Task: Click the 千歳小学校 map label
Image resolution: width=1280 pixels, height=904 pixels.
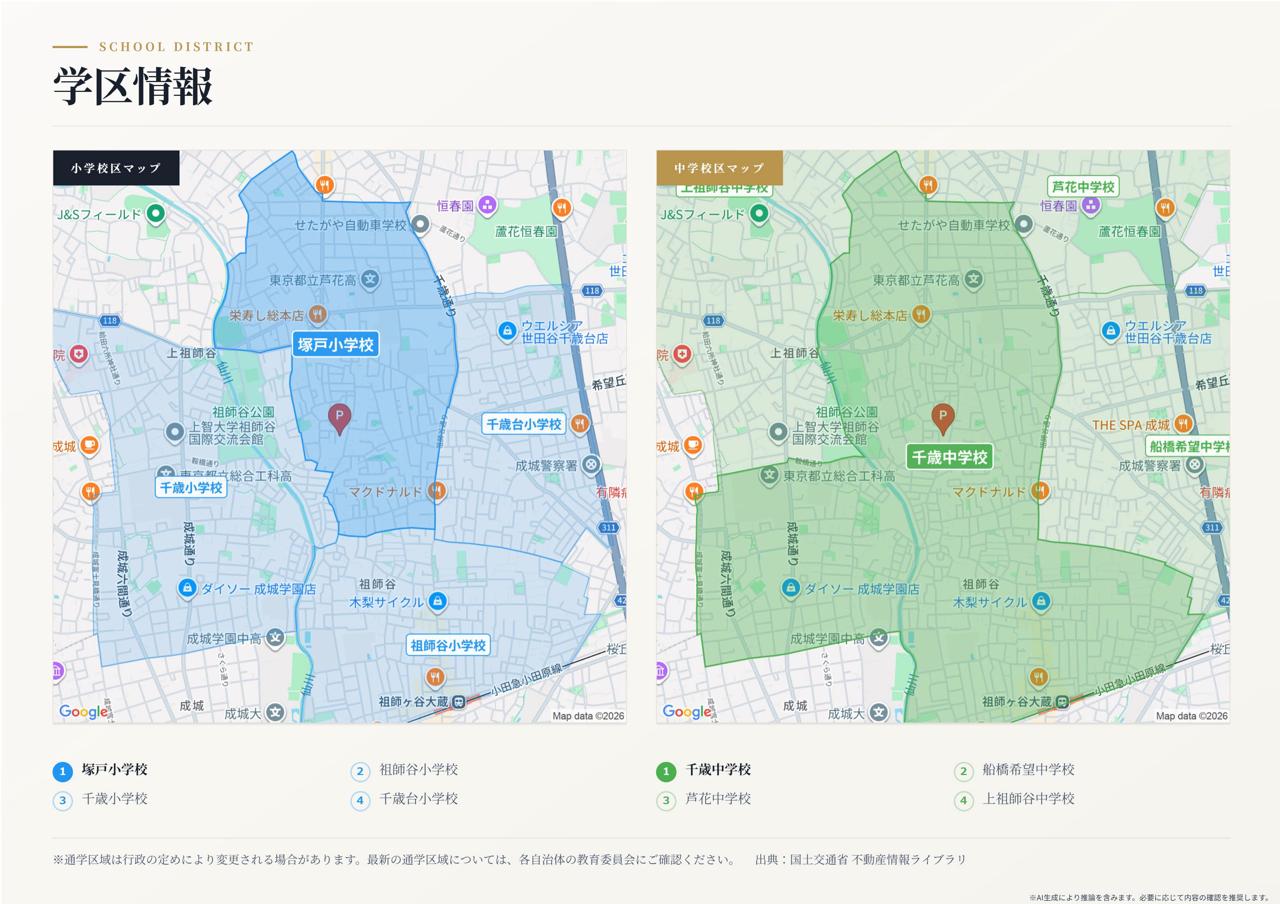Action: pos(190,487)
